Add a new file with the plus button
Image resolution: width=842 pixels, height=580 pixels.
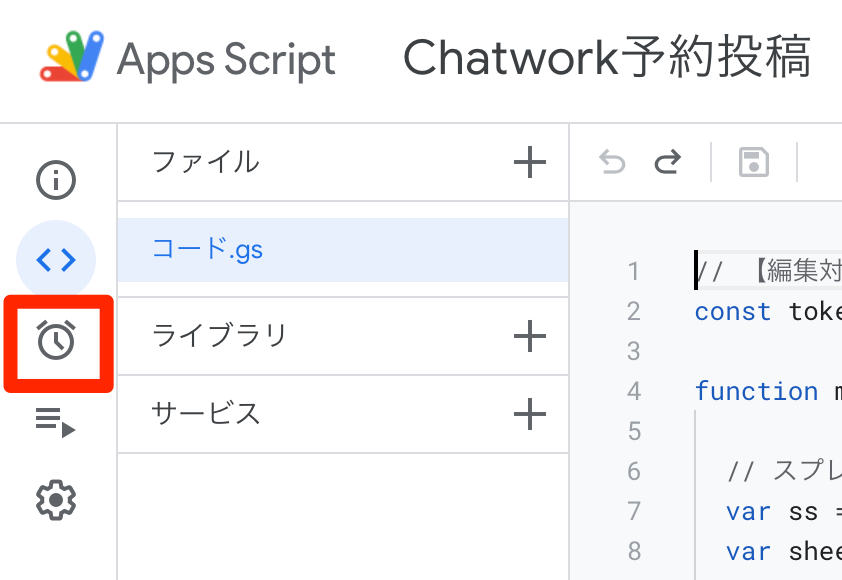(529, 162)
